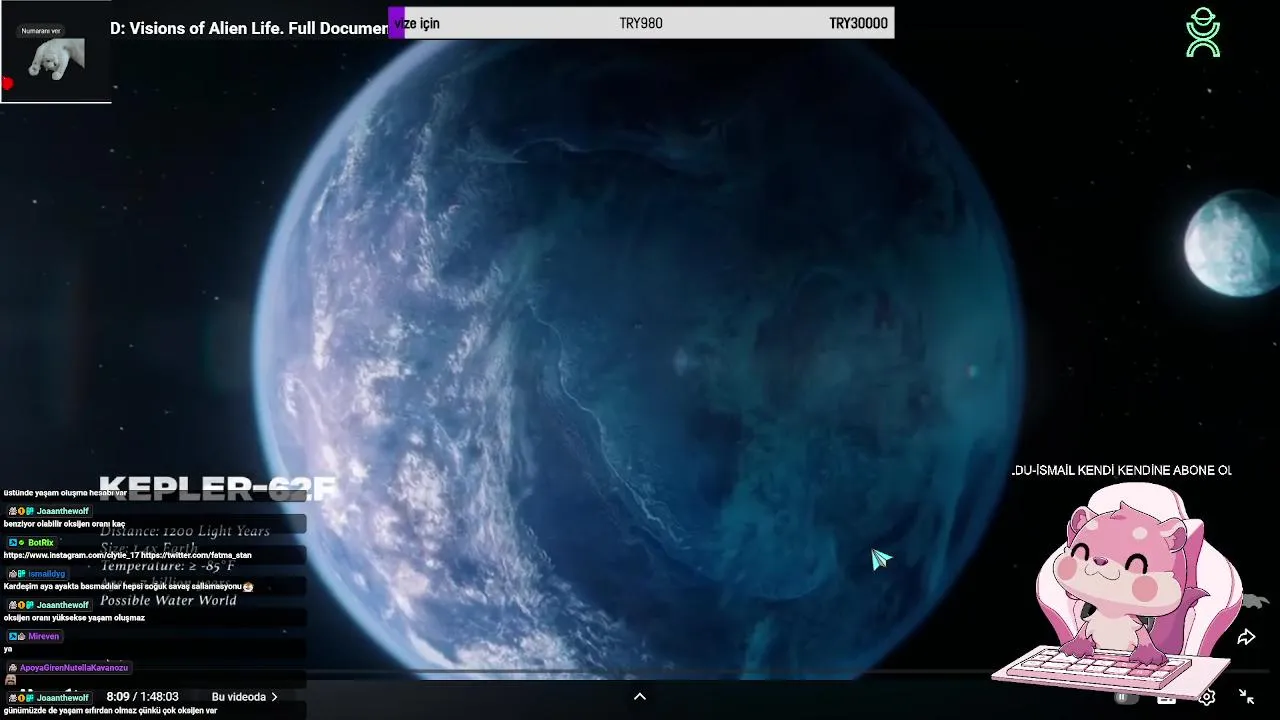Click the 'Numaranı ver' thumbnail in the corner
This screenshot has width=1280, height=720.
pos(56,52)
